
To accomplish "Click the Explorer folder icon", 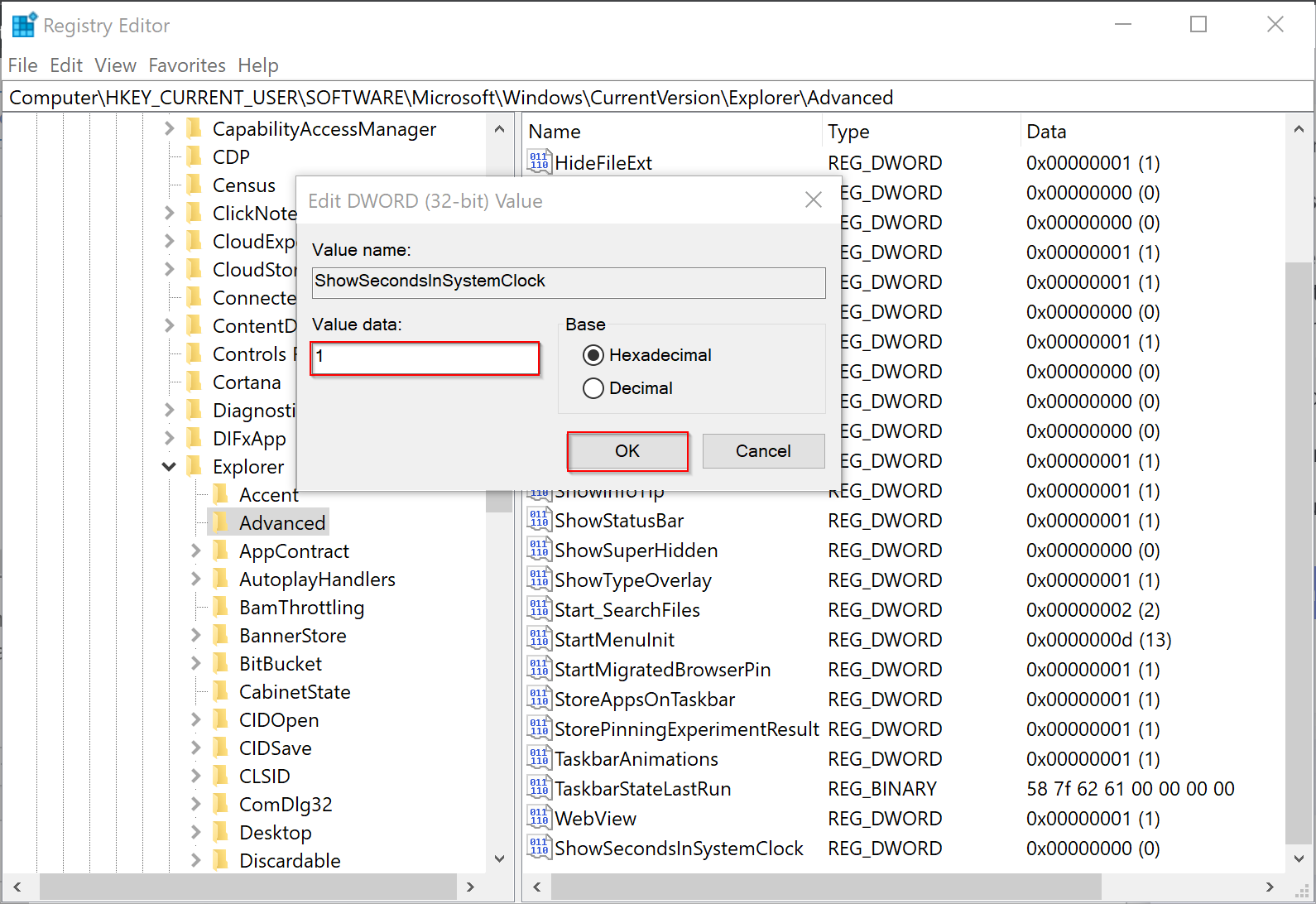I will click(195, 466).
